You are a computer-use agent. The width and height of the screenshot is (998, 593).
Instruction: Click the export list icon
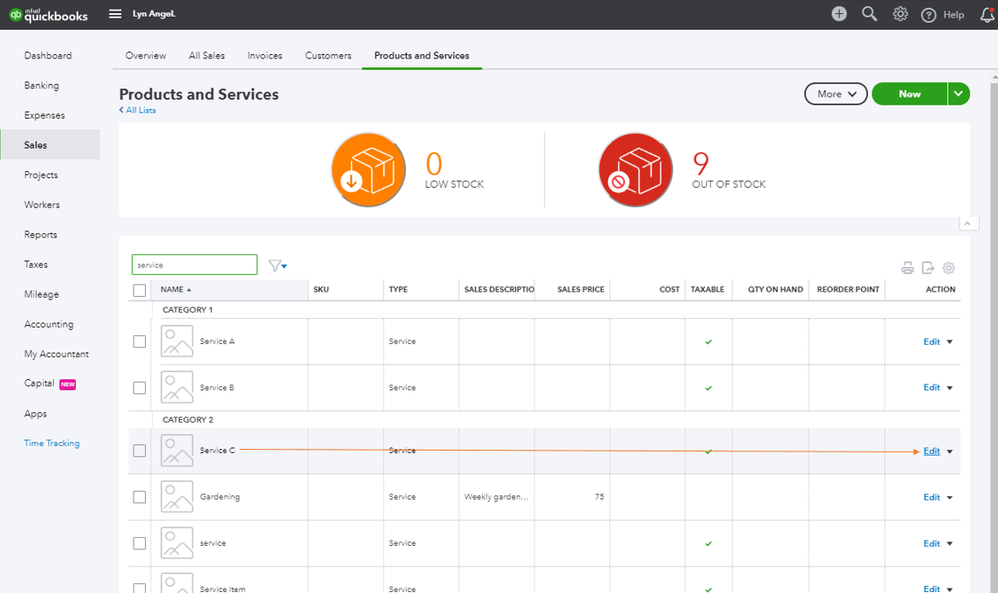[928, 268]
